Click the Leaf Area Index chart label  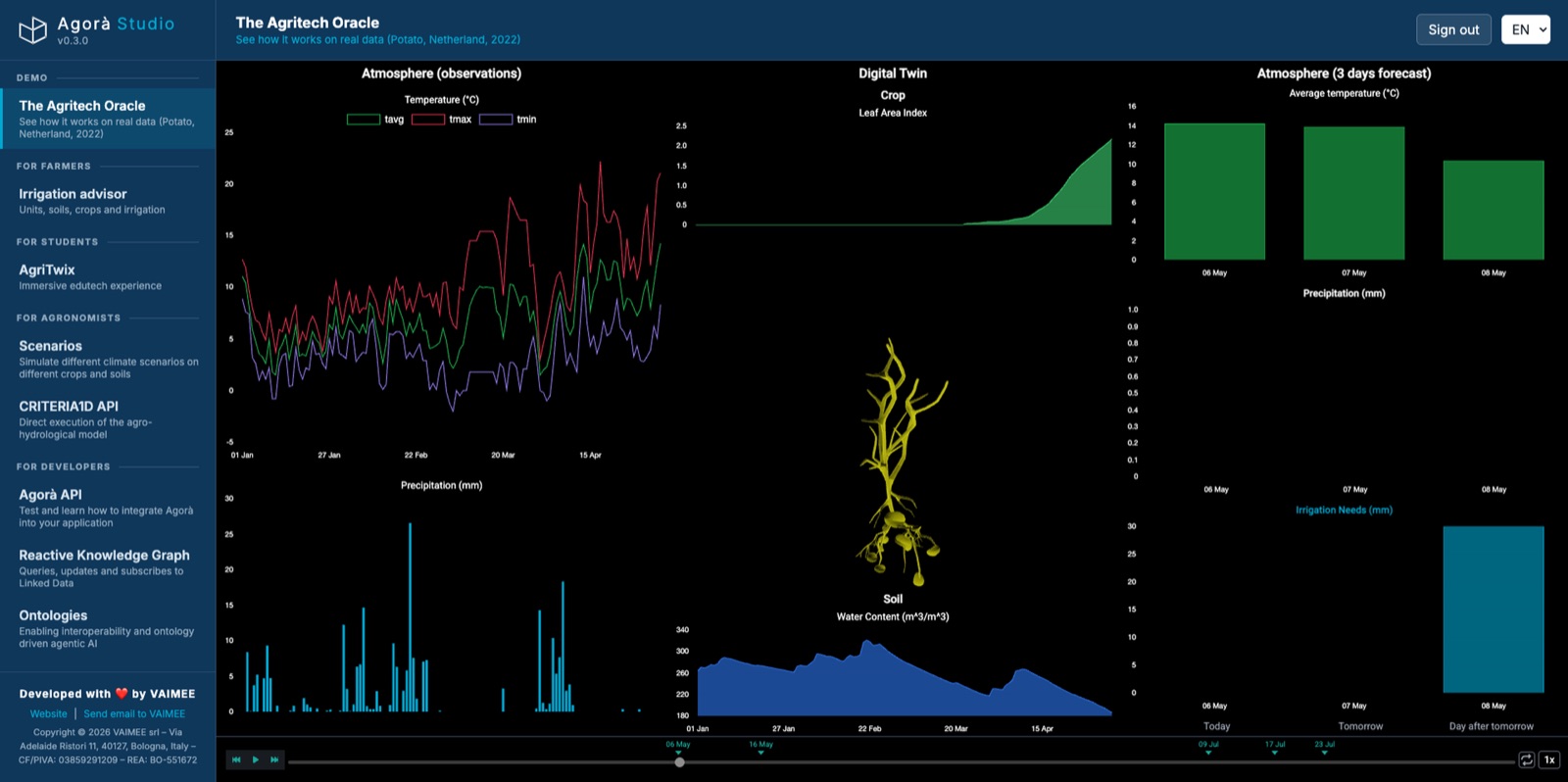(x=893, y=113)
